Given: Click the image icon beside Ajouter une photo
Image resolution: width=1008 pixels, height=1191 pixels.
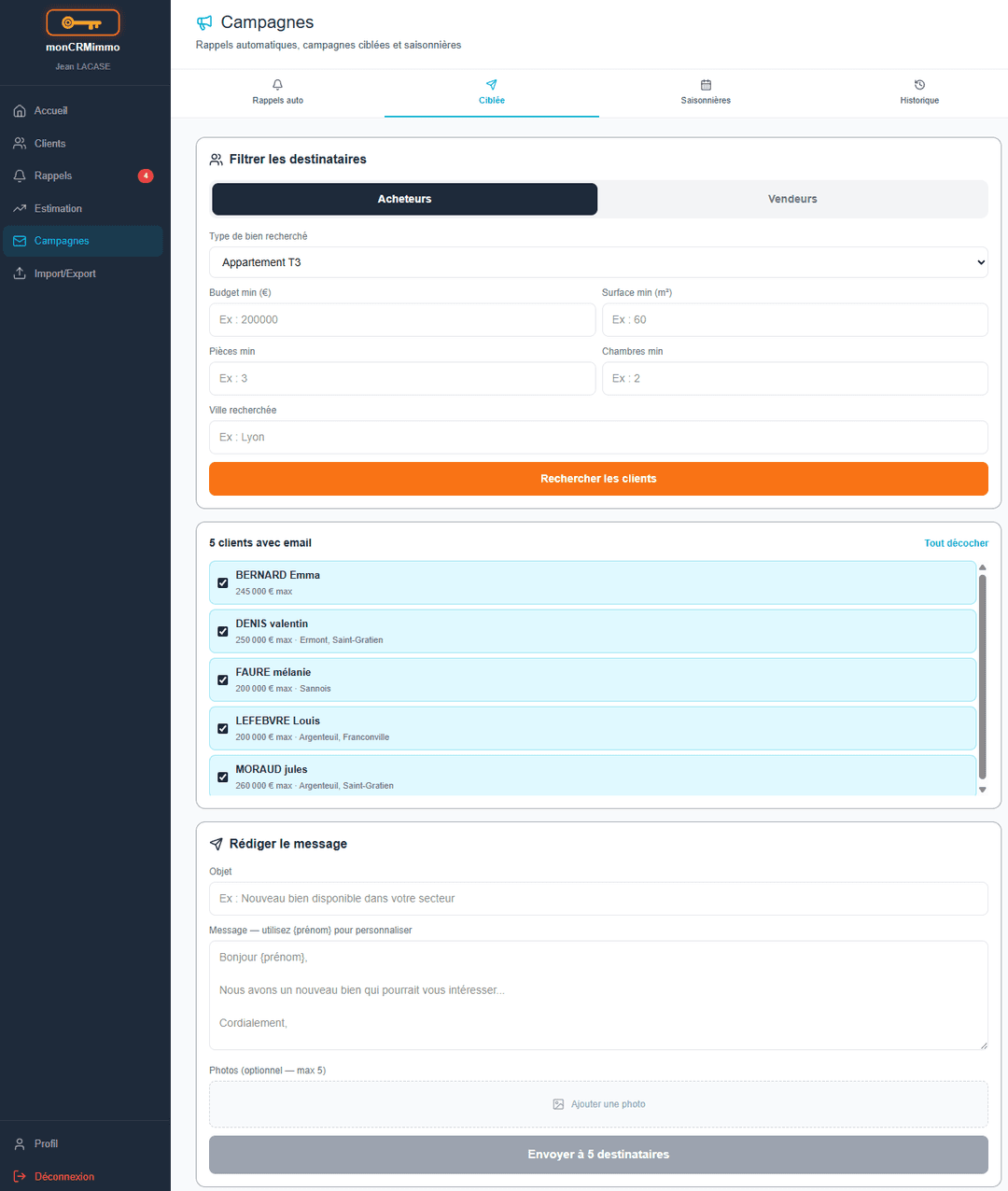Looking at the screenshot, I should click(x=558, y=1104).
